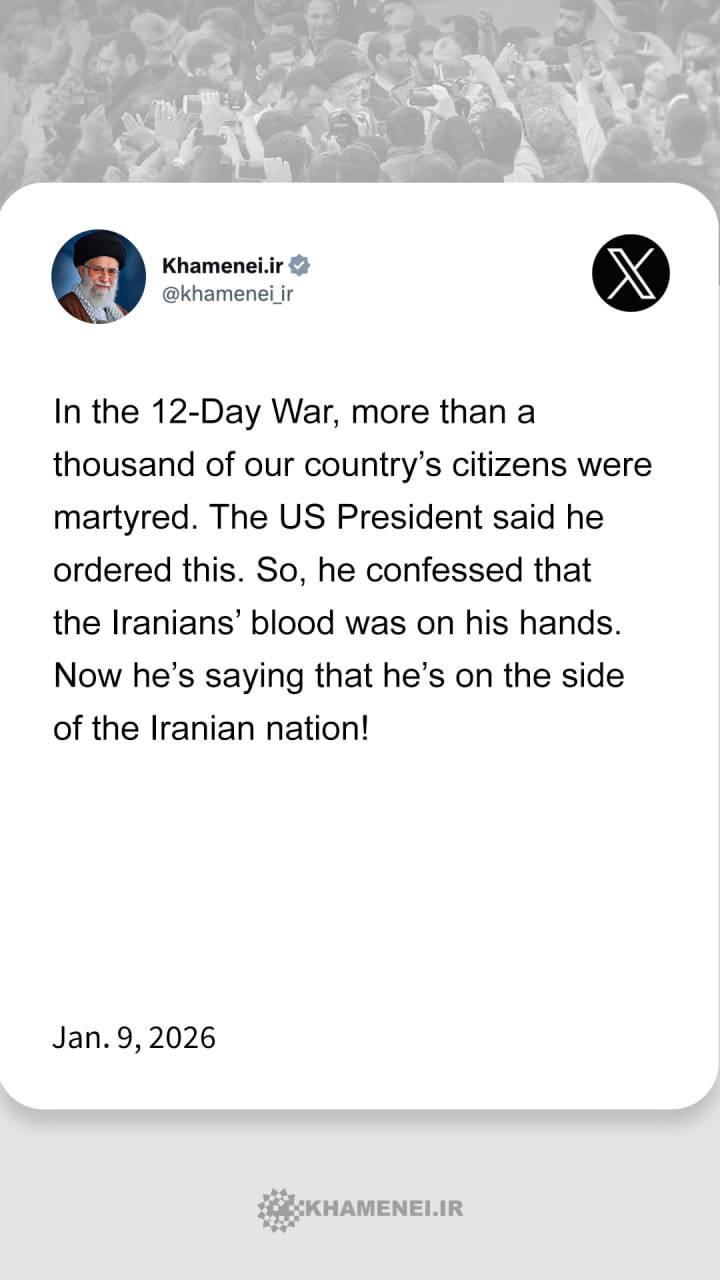720x1280 pixels.
Task: Open the @khamenei_ir handle link
Action: pos(227,293)
